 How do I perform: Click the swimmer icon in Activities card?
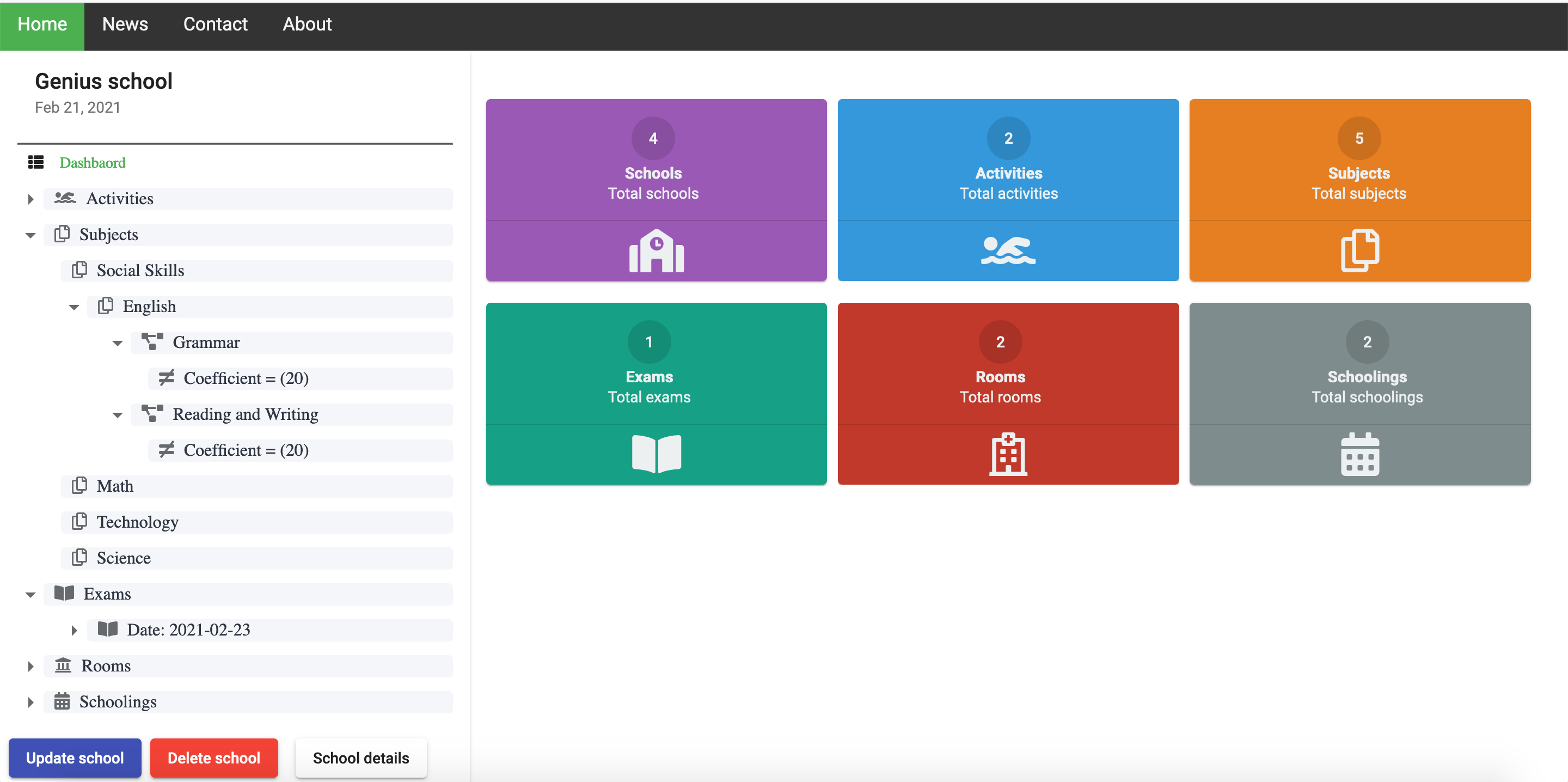[x=1007, y=251]
